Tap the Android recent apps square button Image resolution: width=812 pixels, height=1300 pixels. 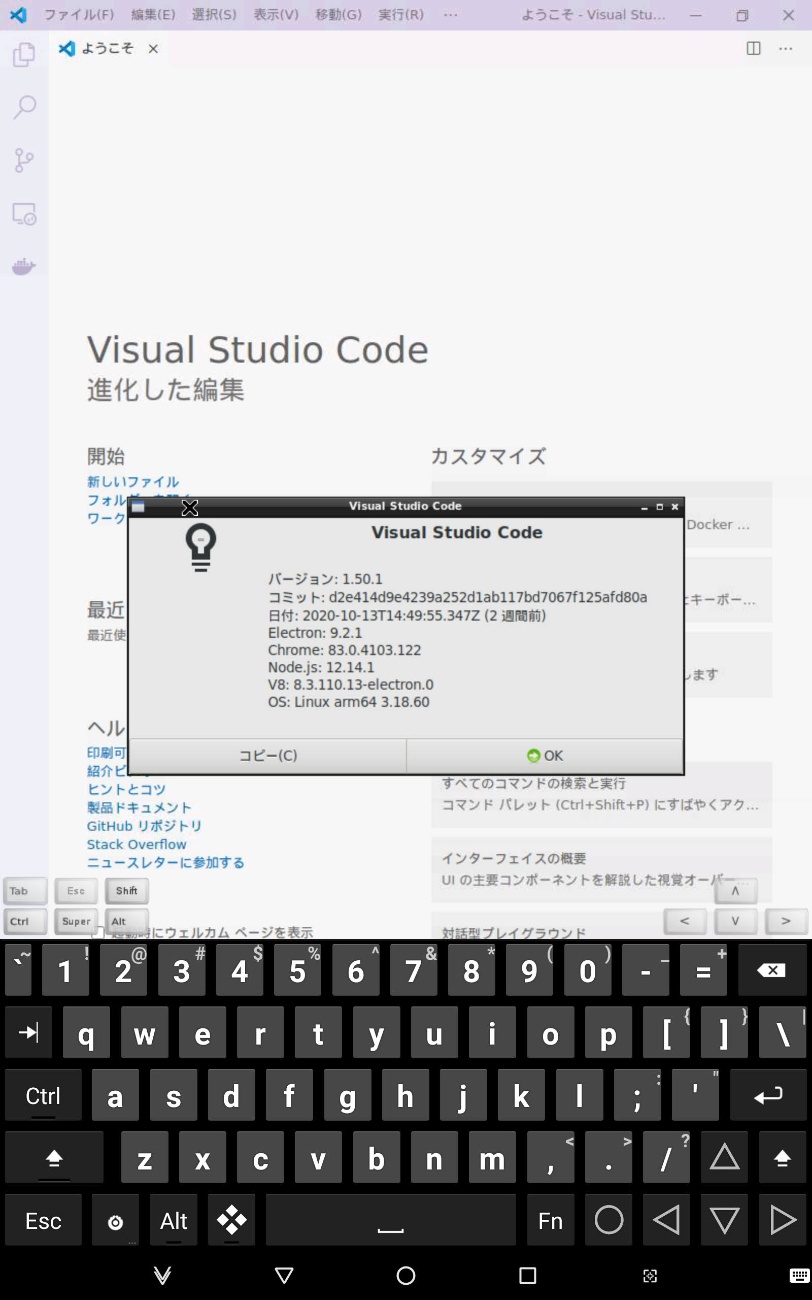[x=528, y=1275]
